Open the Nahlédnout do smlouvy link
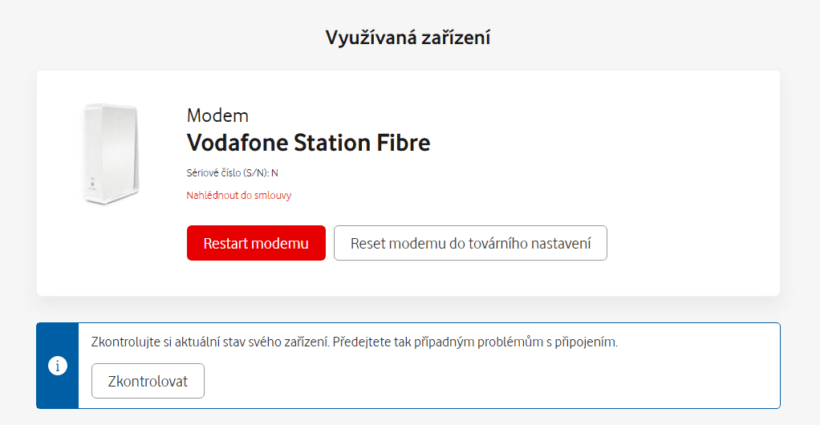 (x=239, y=196)
